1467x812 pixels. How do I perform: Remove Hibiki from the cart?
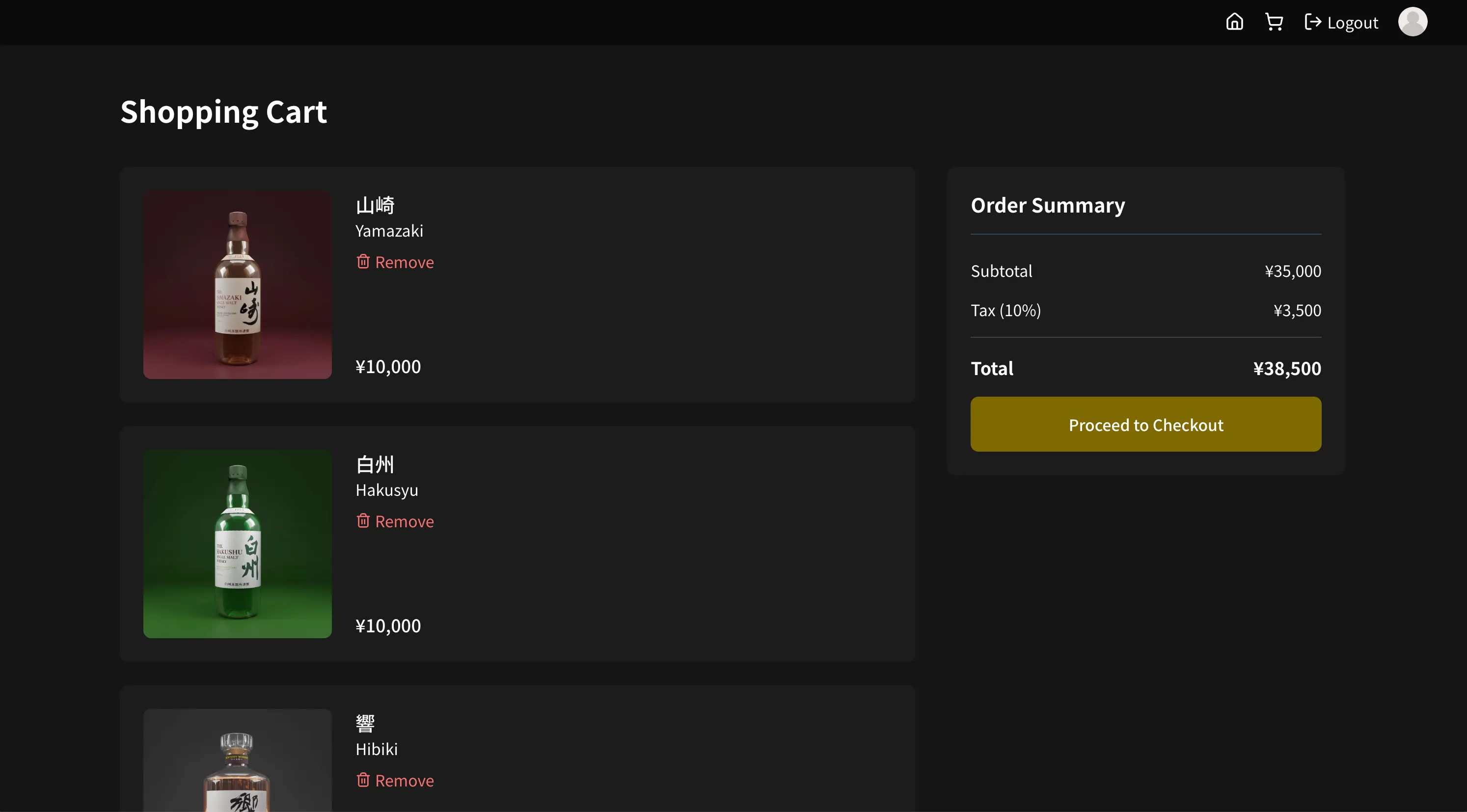(x=405, y=780)
